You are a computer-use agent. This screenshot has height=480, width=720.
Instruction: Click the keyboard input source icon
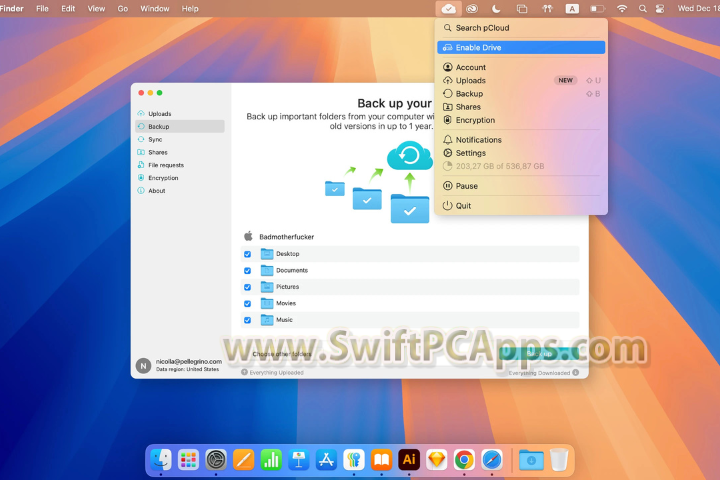pos(572,9)
